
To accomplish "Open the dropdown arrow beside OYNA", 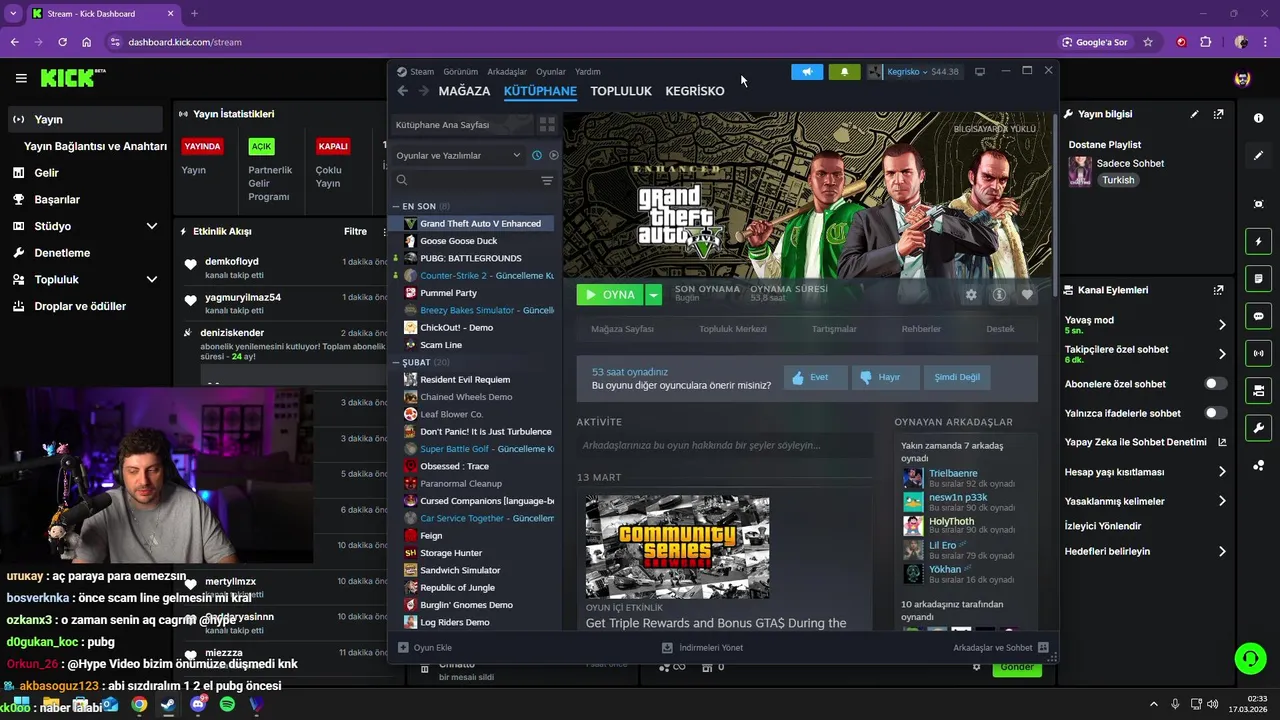I will 653,295.
